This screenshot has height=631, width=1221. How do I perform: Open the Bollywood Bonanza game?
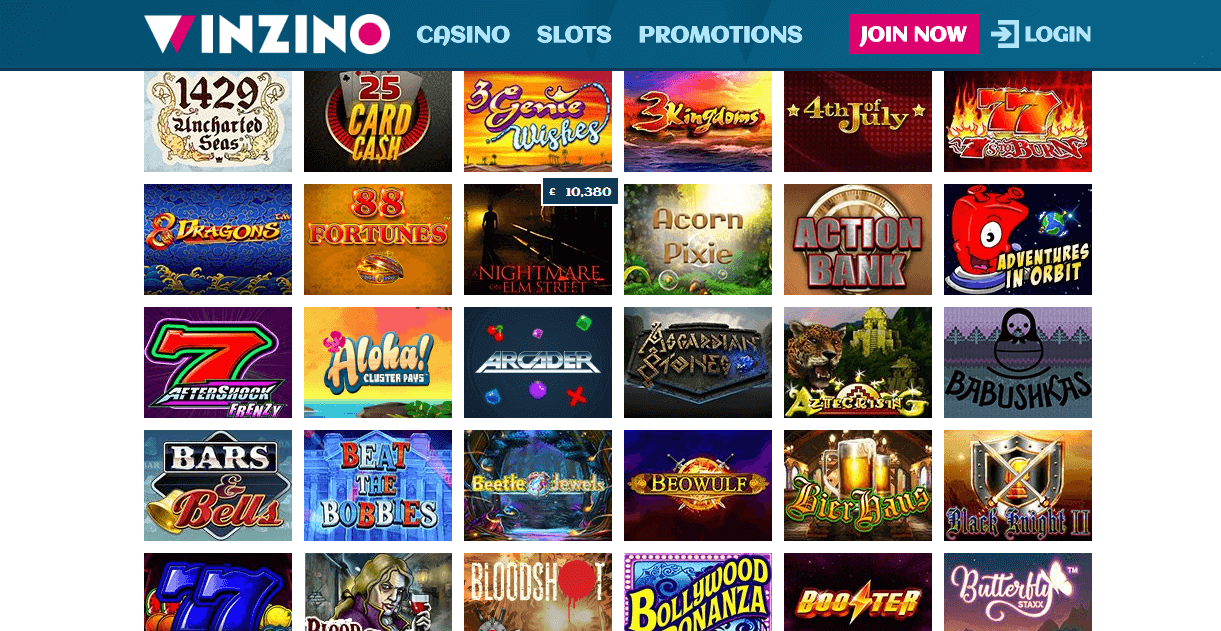tap(698, 592)
